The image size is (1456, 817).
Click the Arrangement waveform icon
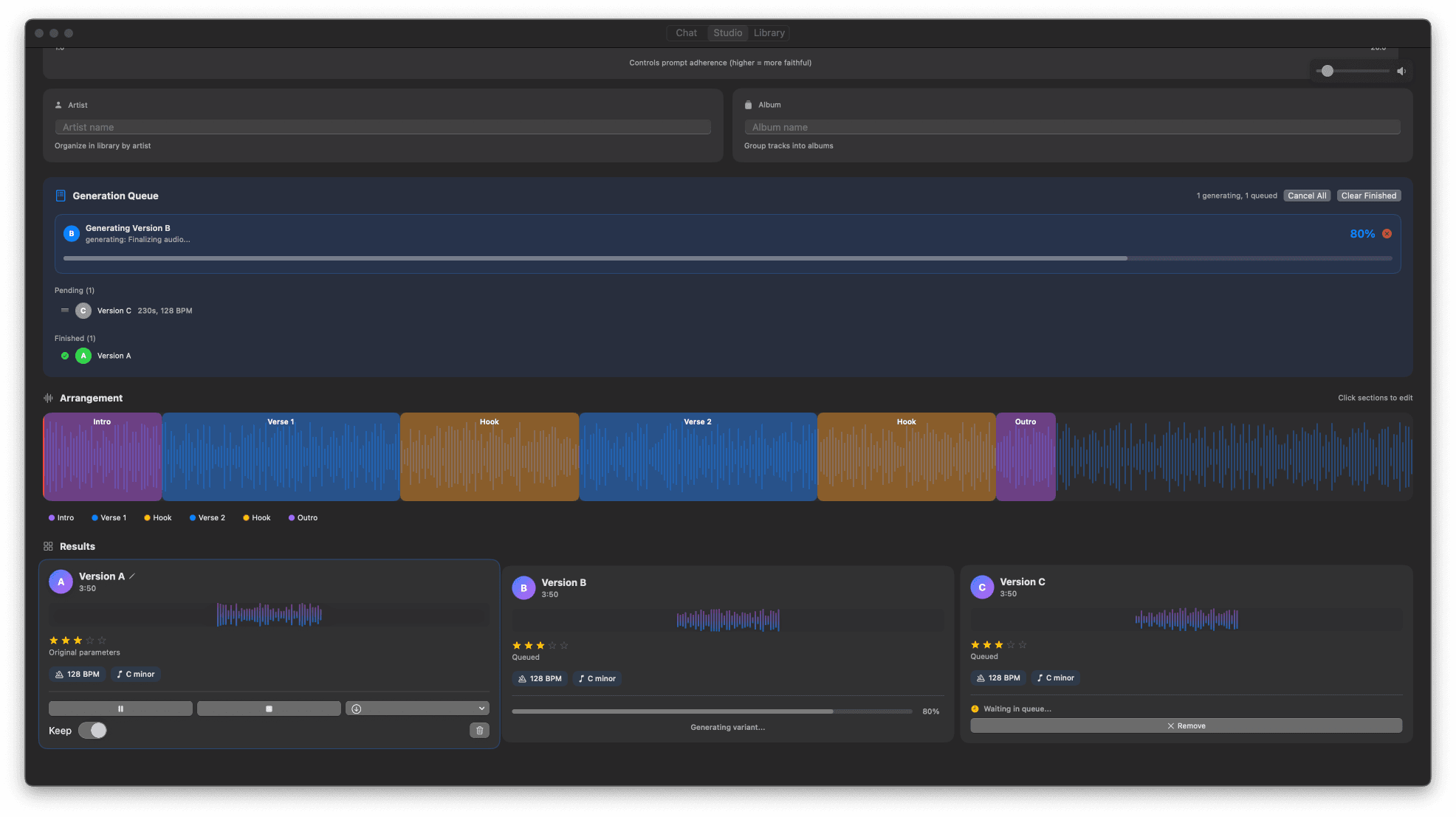click(x=48, y=398)
